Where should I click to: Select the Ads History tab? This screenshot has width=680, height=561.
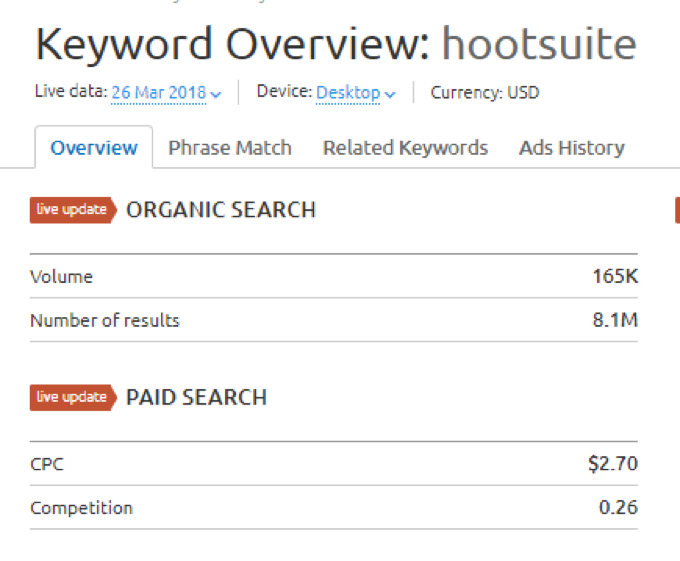tap(572, 148)
